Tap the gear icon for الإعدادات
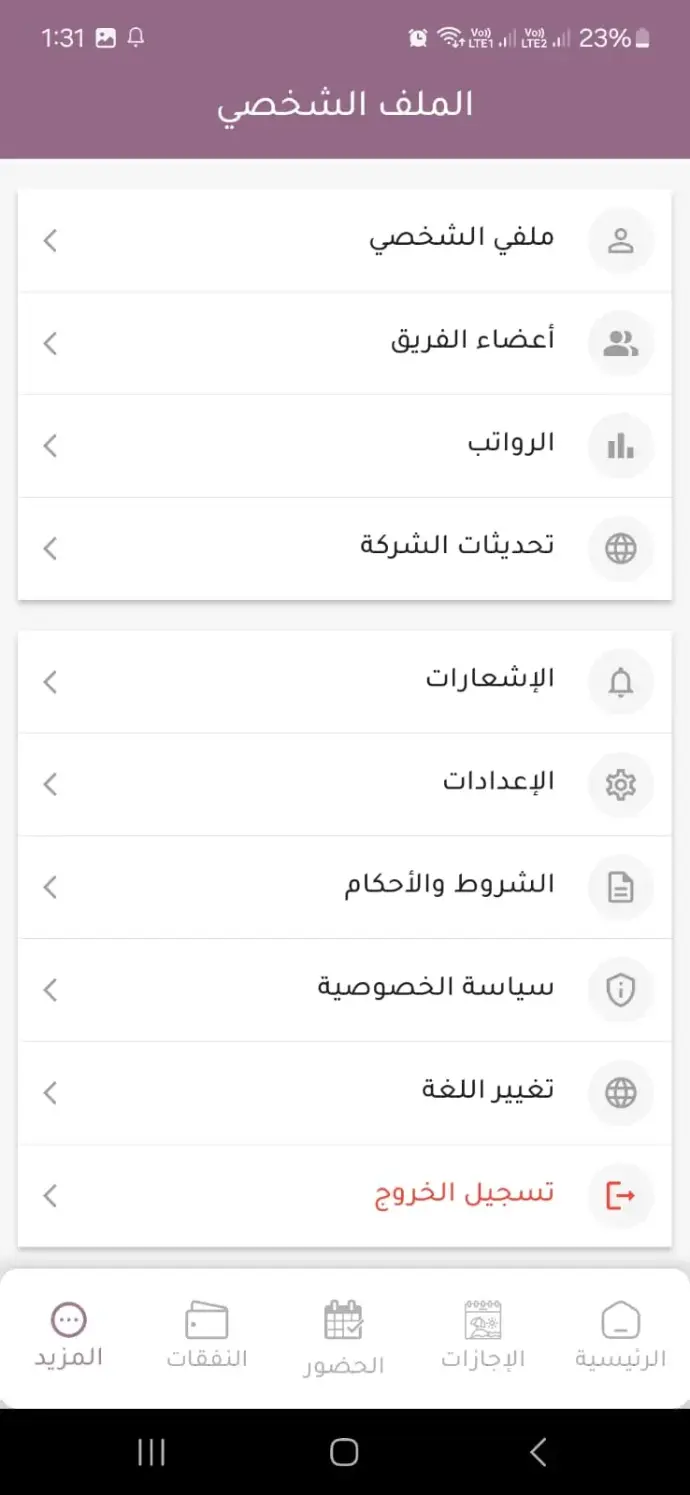This screenshot has height=1495, width=690. (x=620, y=785)
